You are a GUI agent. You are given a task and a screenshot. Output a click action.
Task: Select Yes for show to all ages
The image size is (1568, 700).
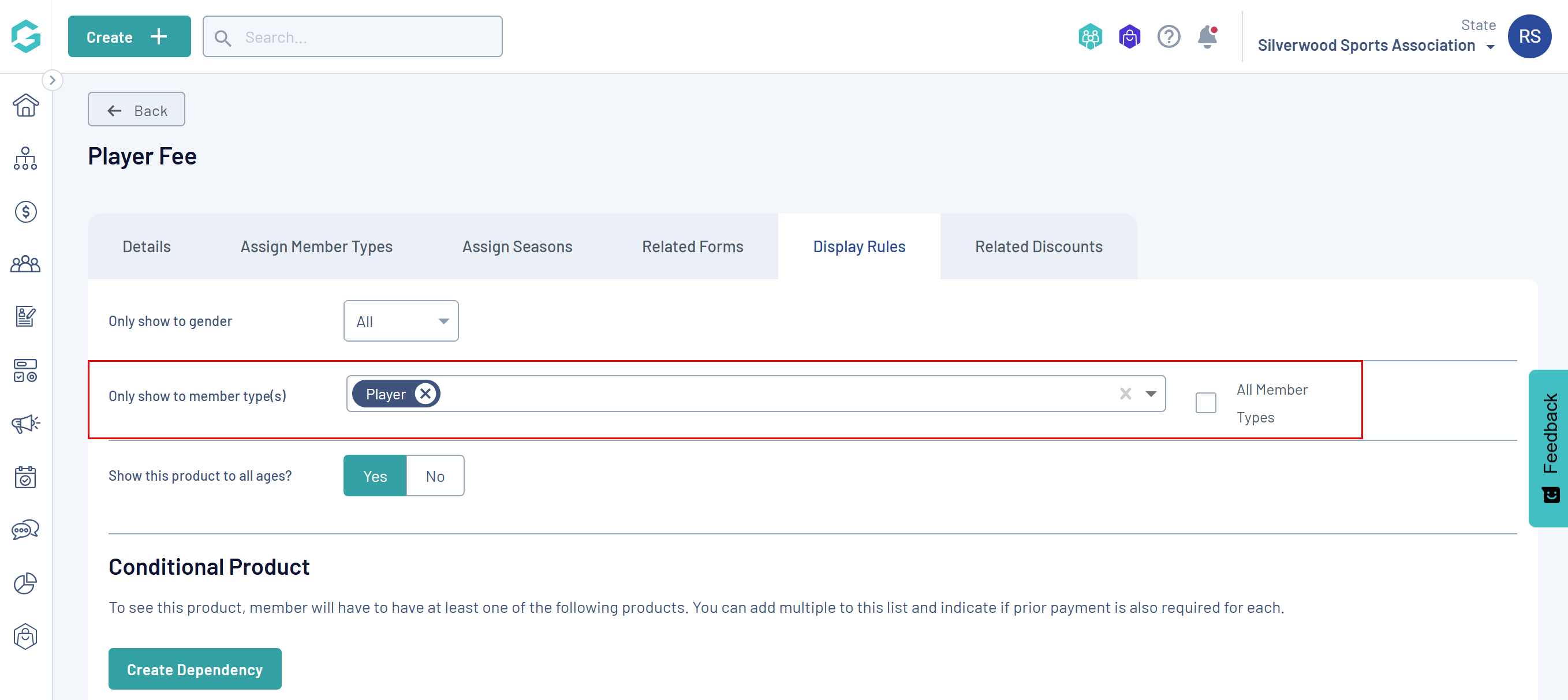tap(375, 476)
